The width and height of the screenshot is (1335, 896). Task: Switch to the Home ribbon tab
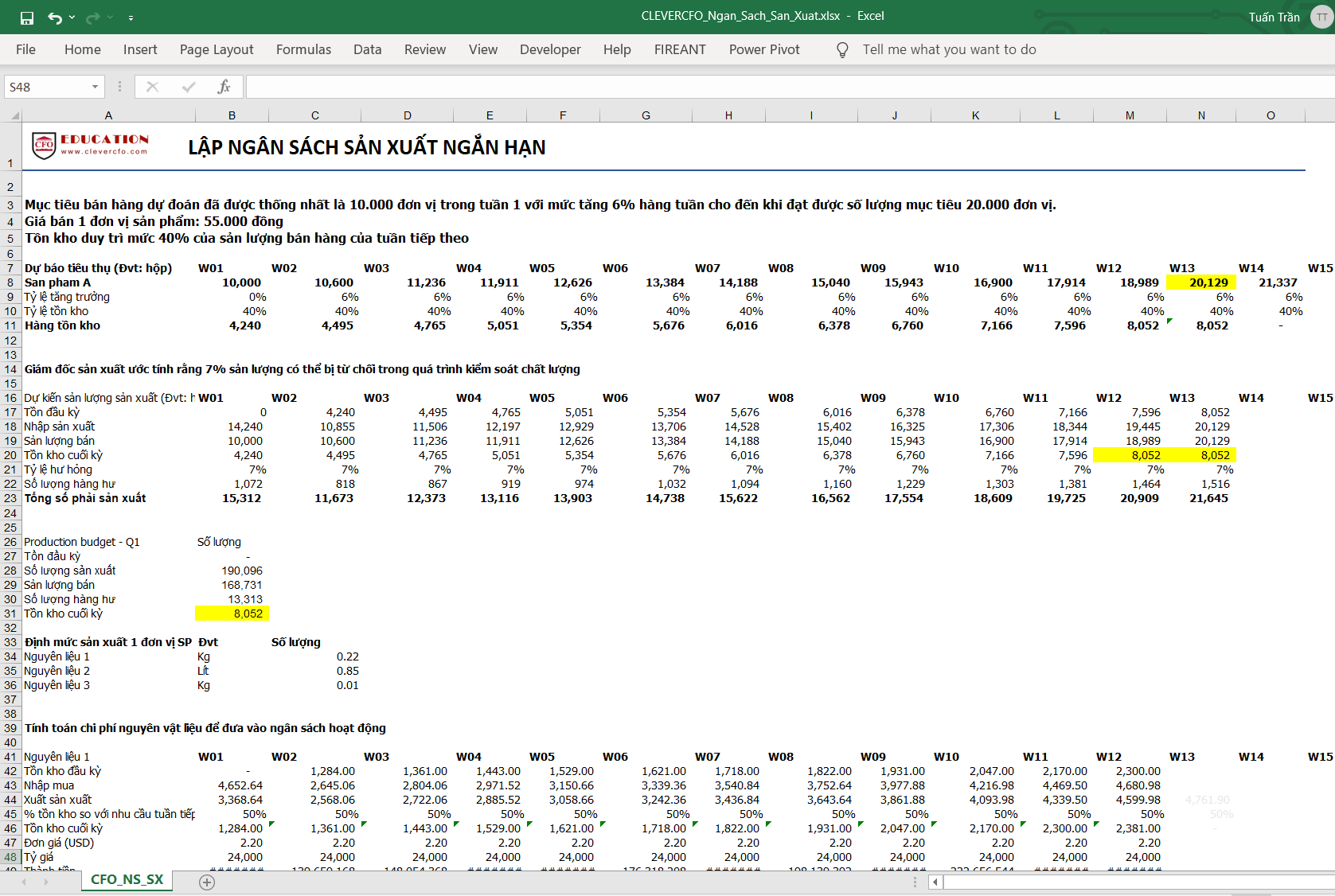(x=83, y=49)
